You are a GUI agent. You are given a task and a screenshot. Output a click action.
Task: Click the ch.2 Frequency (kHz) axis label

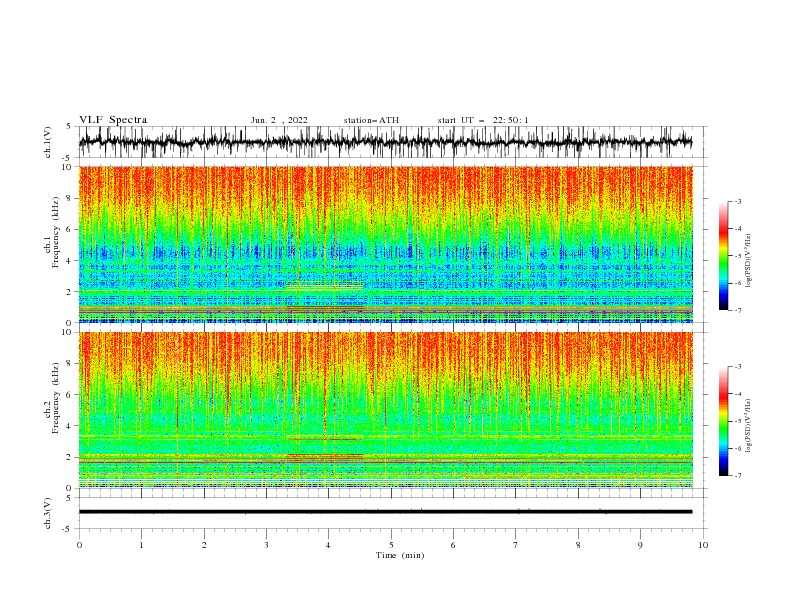pyautogui.click(x=52, y=397)
